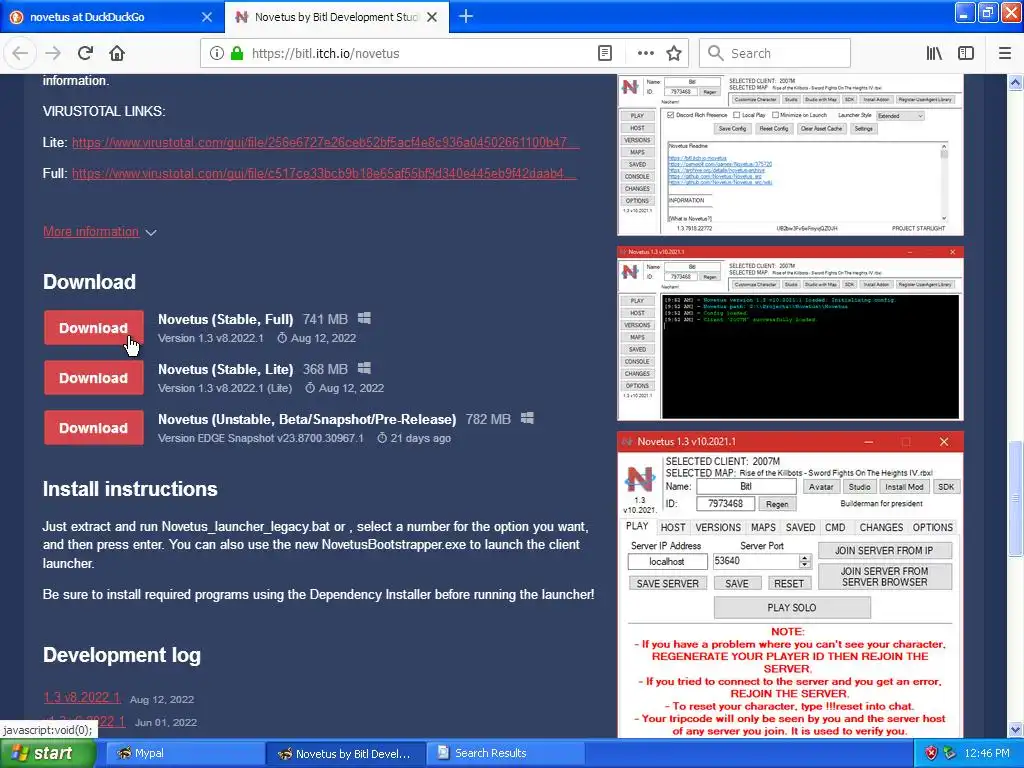This screenshot has height=768, width=1024.
Task: Click Windows icon next to 782 MB
Action: coord(527,418)
